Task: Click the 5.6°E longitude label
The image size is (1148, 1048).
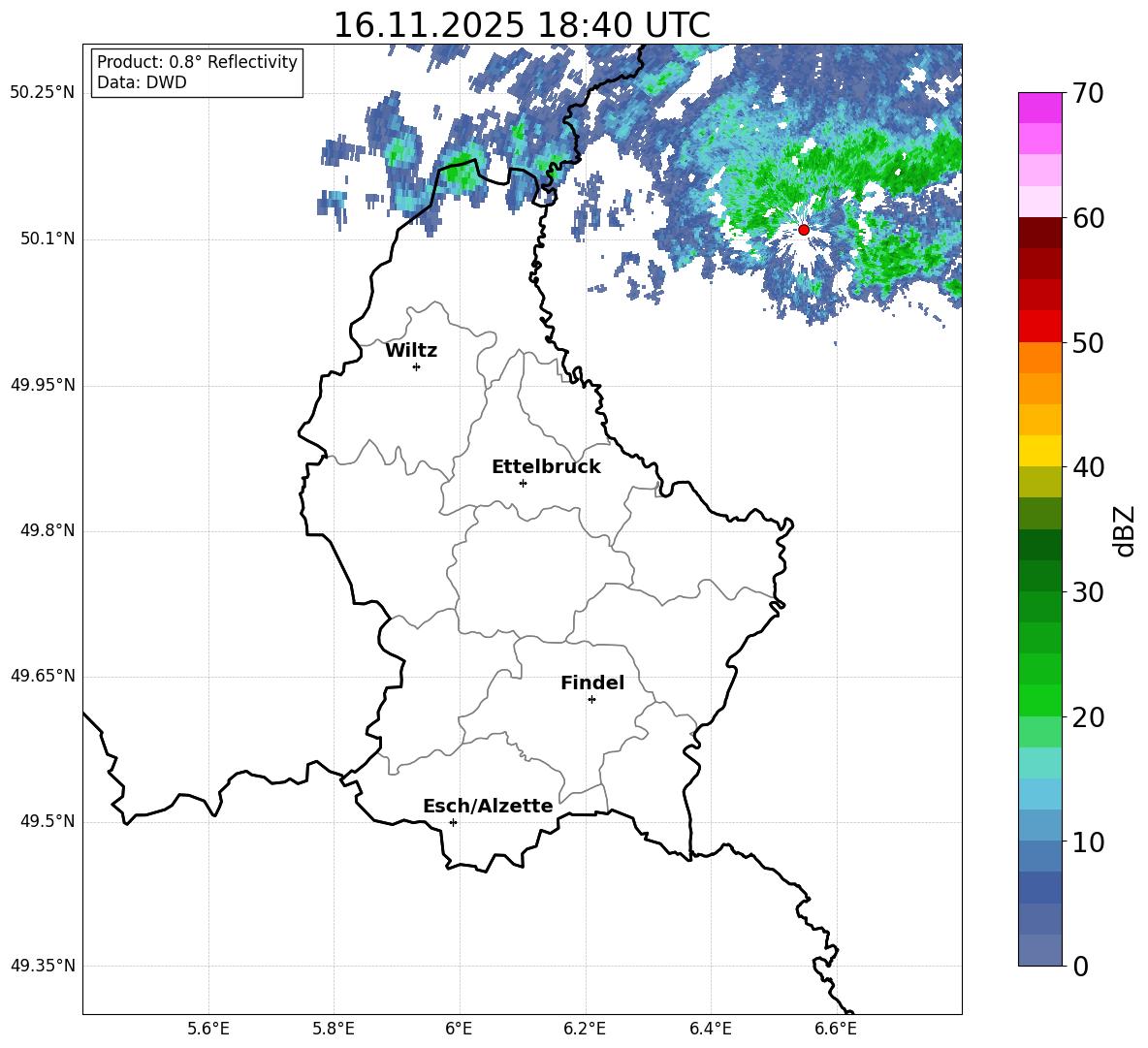Action: point(208,1029)
